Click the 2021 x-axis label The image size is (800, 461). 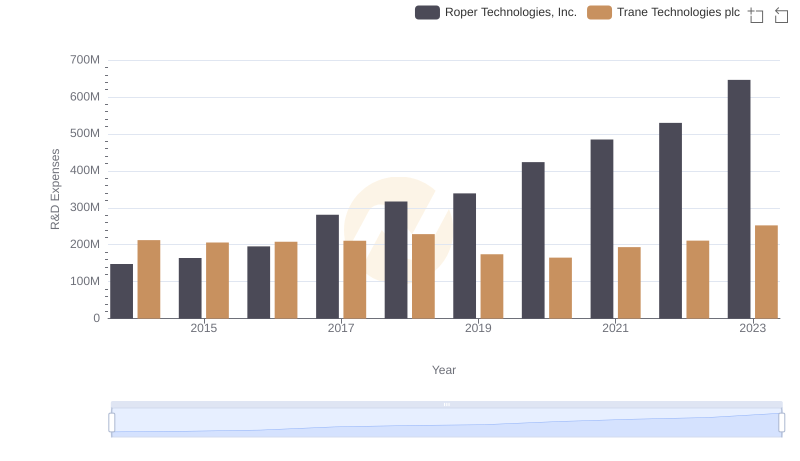pos(615,328)
